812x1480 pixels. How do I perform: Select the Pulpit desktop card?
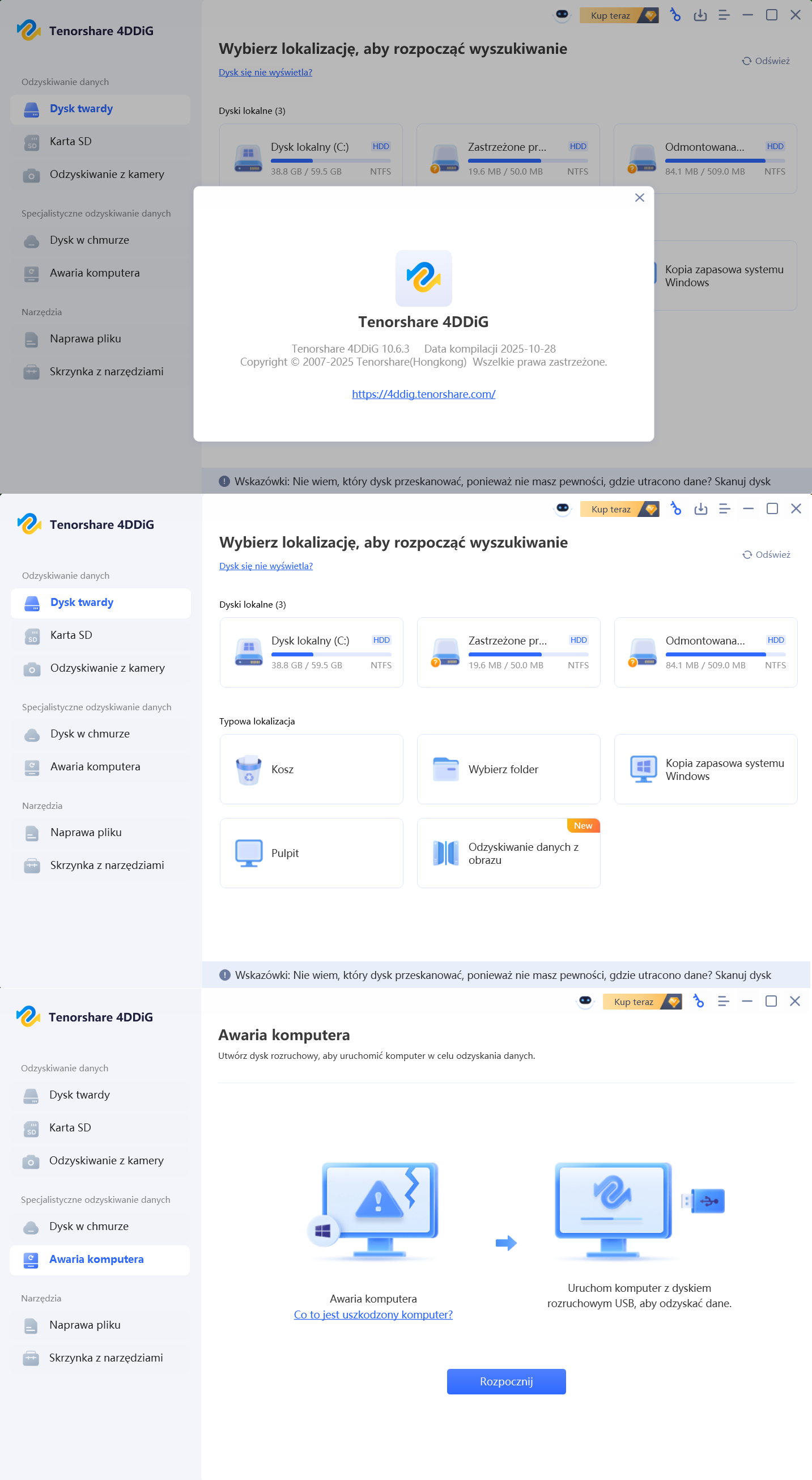[311, 853]
